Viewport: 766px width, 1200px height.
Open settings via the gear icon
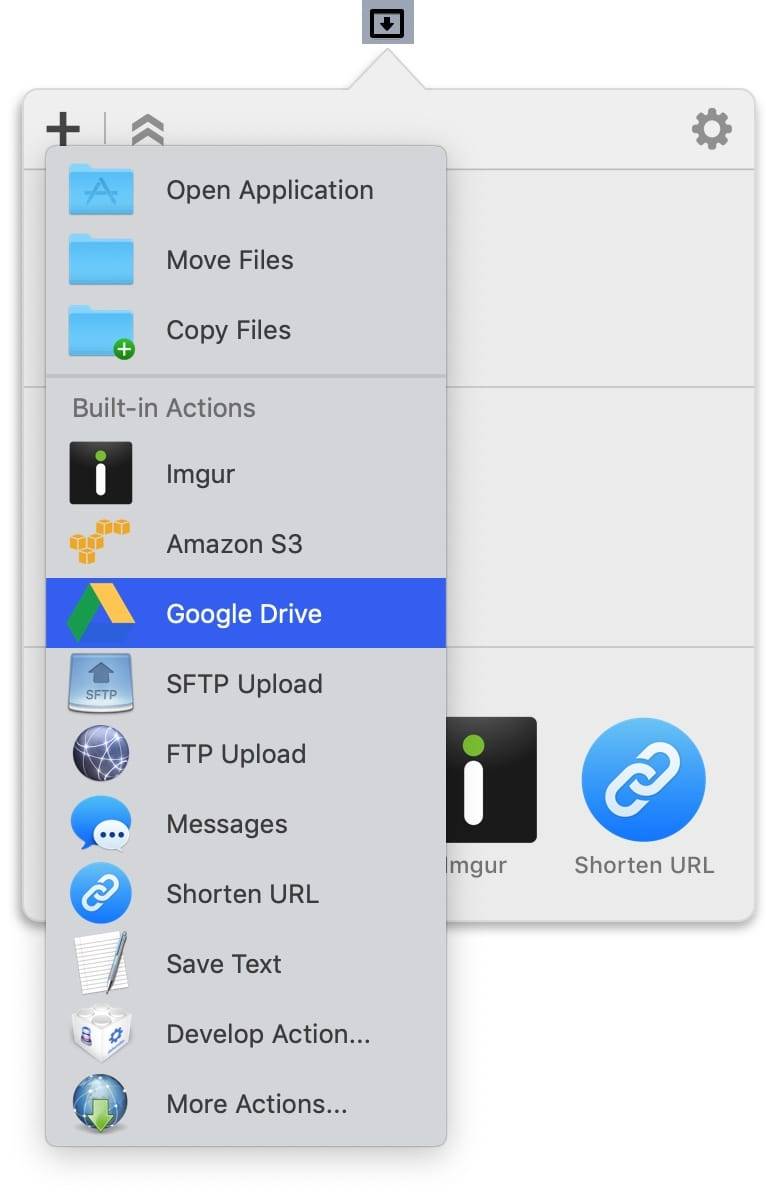[711, 130]
